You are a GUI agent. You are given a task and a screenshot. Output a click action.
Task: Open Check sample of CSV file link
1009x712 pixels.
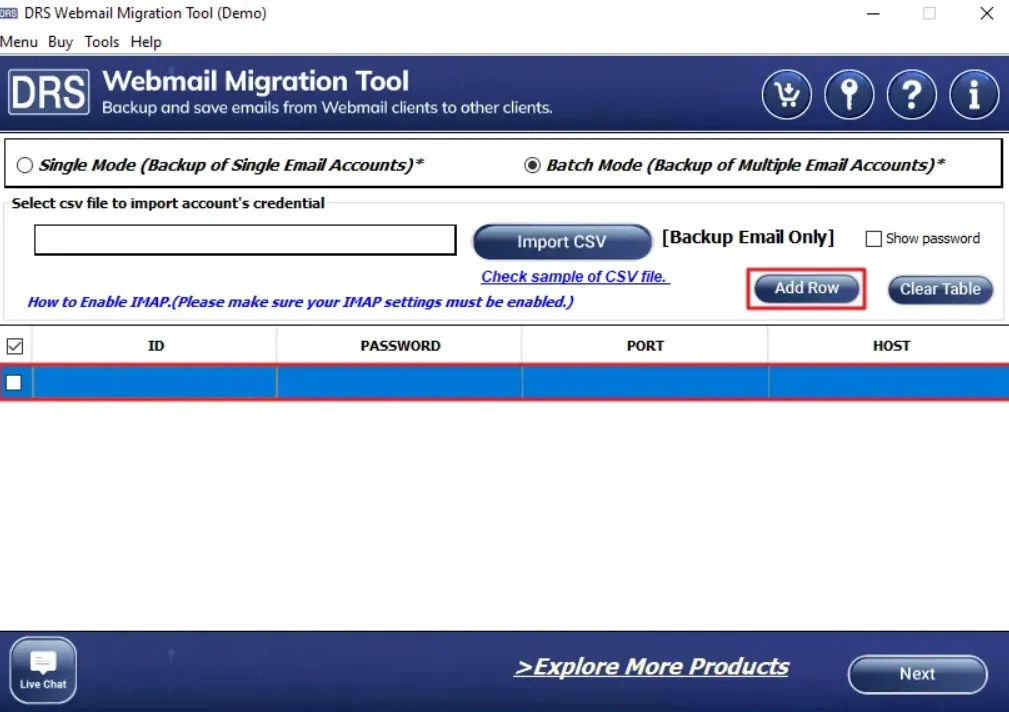(x=575, y=277)
